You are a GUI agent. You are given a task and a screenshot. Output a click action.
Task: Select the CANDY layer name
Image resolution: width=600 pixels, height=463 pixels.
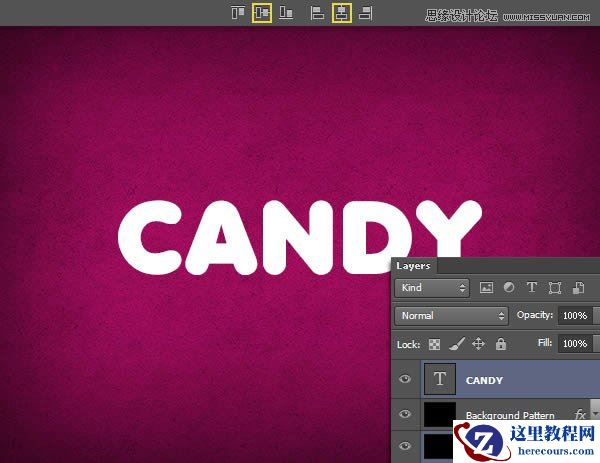484,380
